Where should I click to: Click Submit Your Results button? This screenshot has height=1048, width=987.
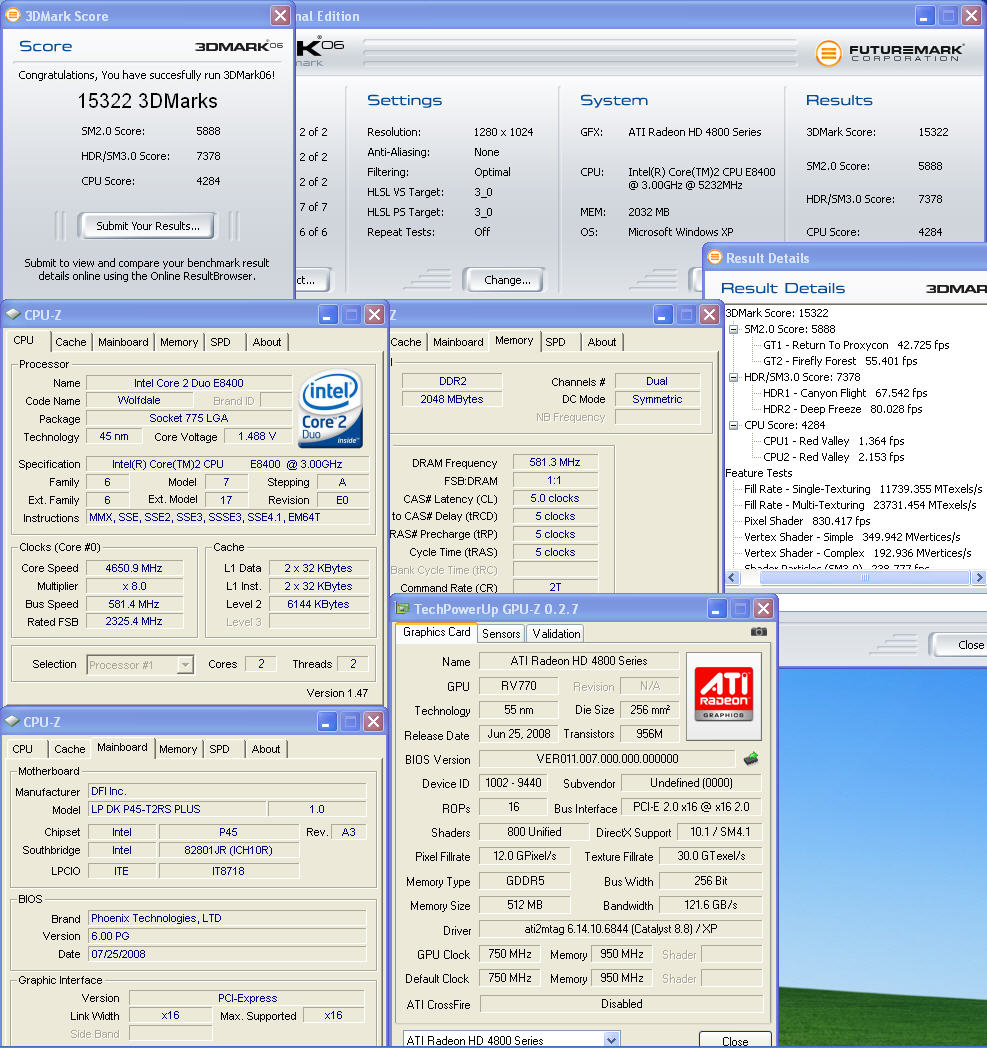coord(148,226)
